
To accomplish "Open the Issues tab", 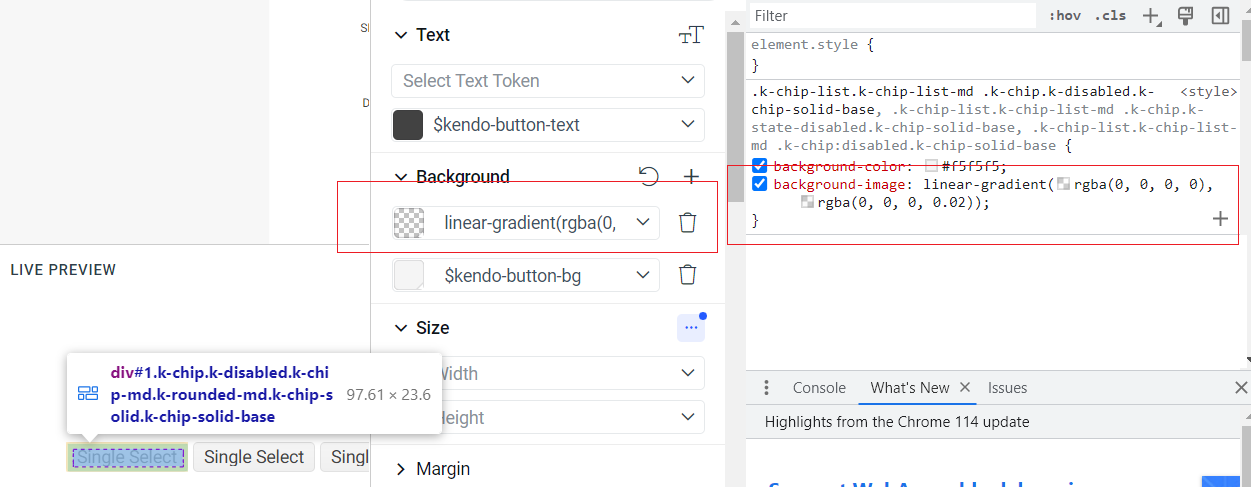I will tap(1007, 388).
